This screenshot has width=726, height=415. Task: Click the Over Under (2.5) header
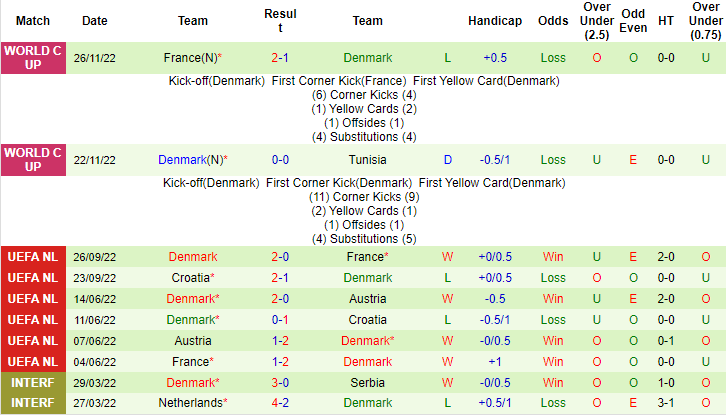597,21
